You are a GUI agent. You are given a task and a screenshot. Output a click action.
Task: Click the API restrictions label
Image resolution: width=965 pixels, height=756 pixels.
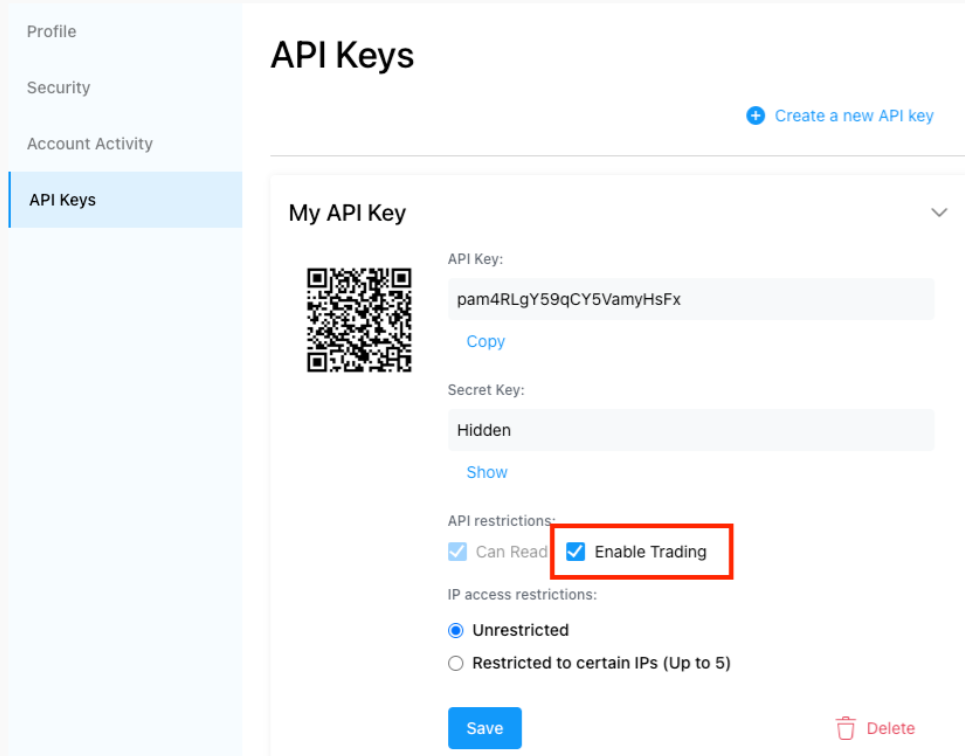point(501,521)
